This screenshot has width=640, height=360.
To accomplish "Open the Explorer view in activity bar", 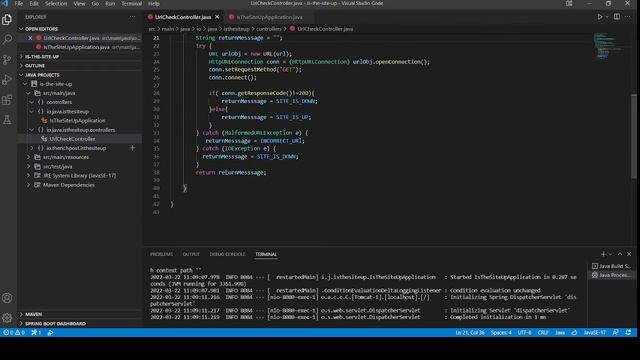I will 7,20.
